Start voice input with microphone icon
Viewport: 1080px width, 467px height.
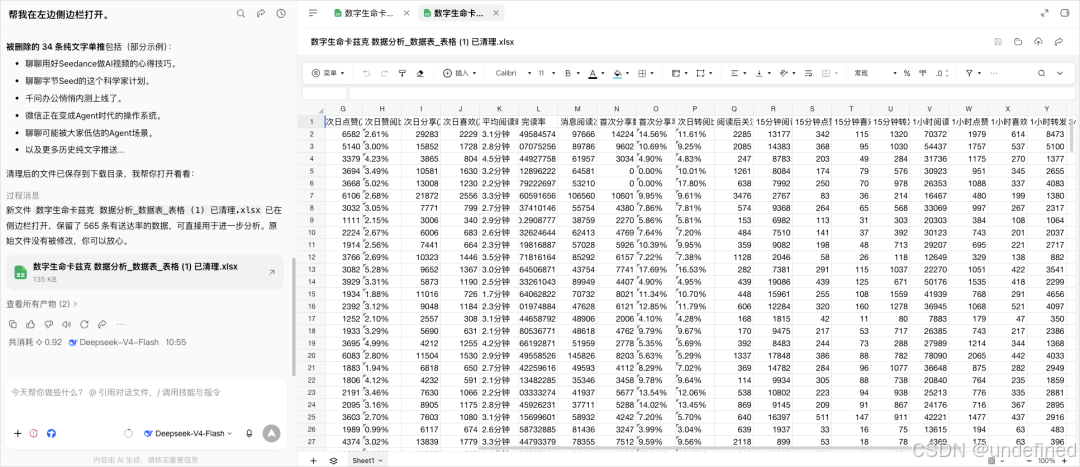tap(249, 433)
